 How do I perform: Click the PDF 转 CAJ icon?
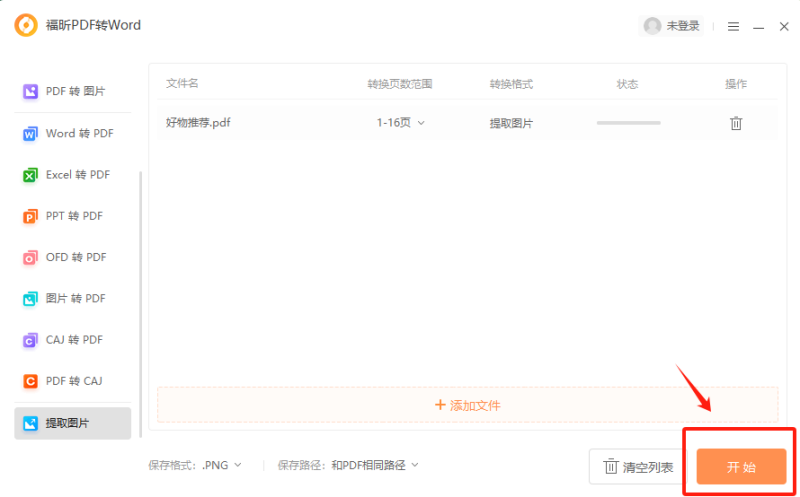click(x=30, y=381)
